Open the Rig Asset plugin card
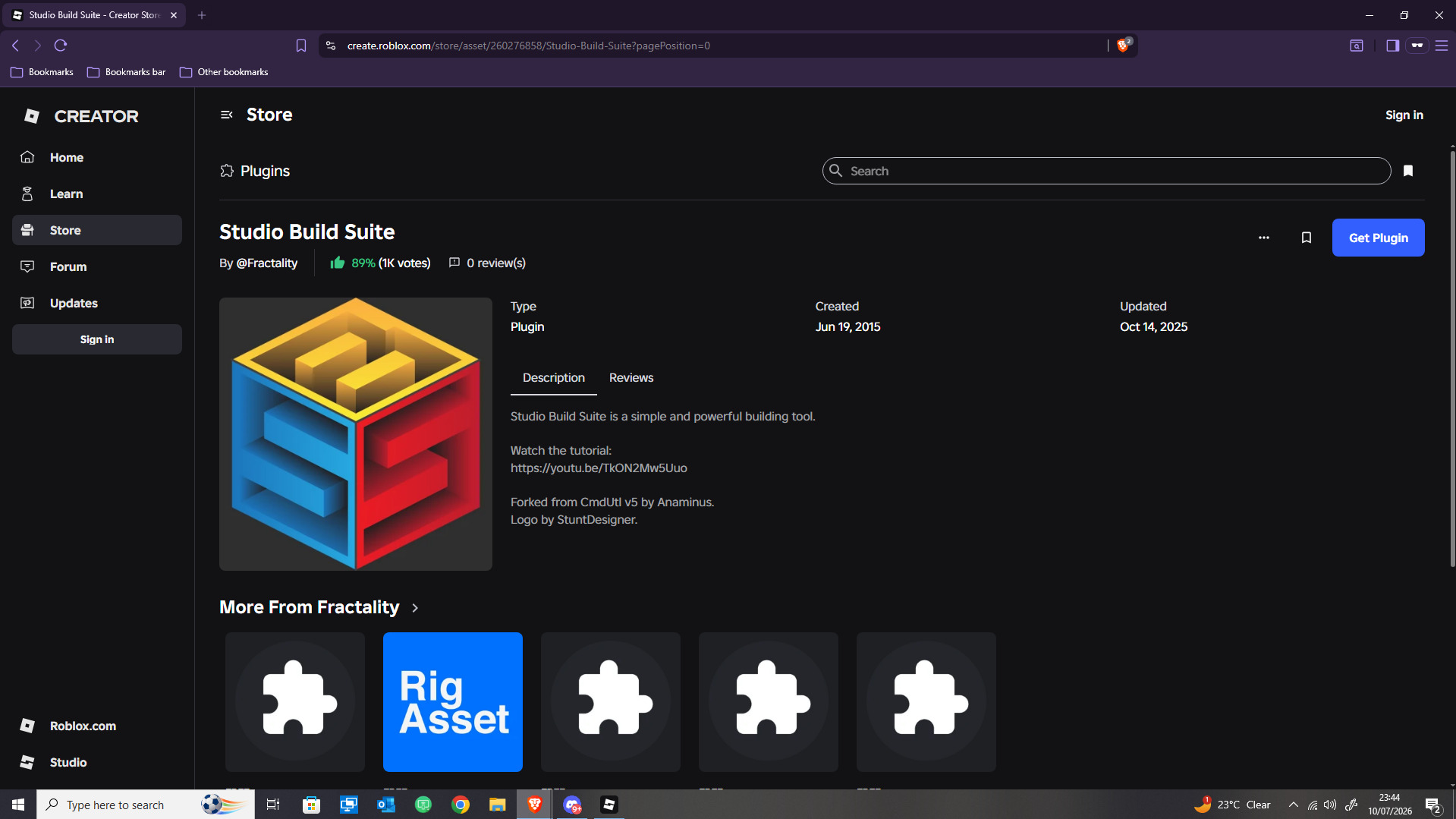This screenshot has height=819, width=1456. pyautogui.click(x=453, y=702)
